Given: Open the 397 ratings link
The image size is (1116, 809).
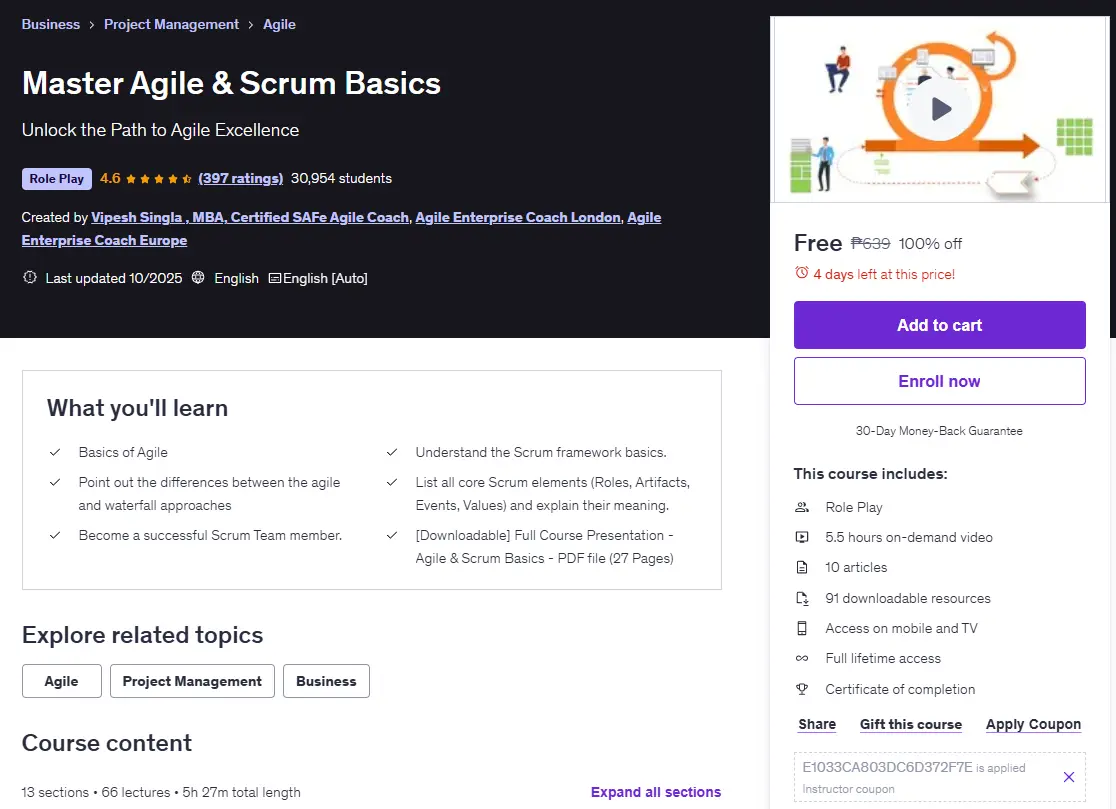Looking at the screenshot, I should tap(241, 179).
